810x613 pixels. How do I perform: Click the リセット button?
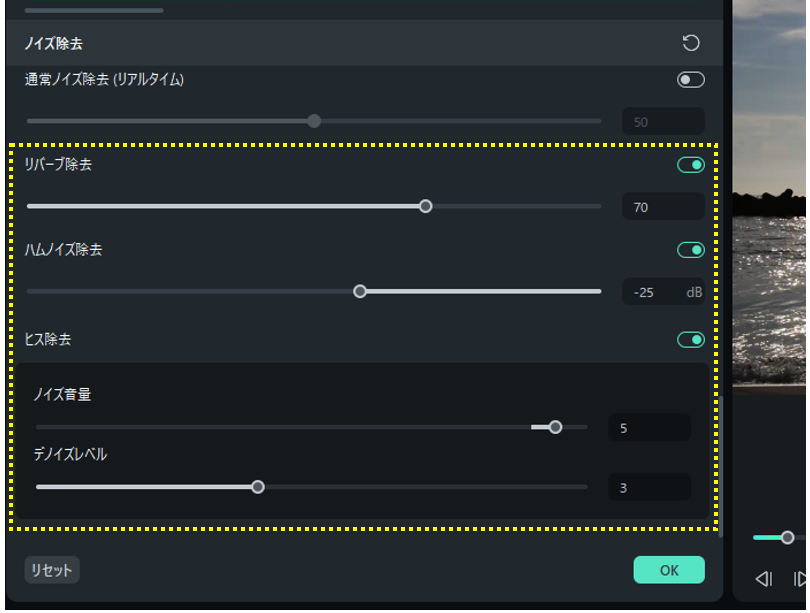52,570
